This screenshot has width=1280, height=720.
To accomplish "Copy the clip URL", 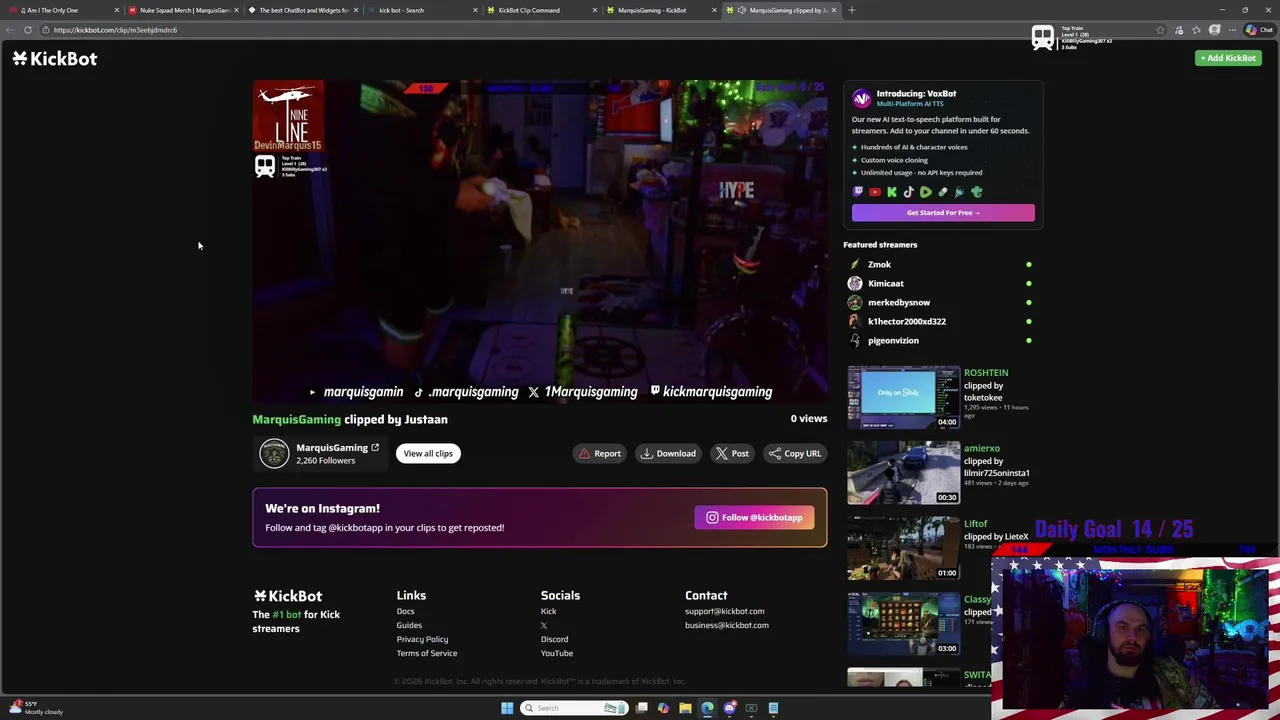I will [795, 454].
